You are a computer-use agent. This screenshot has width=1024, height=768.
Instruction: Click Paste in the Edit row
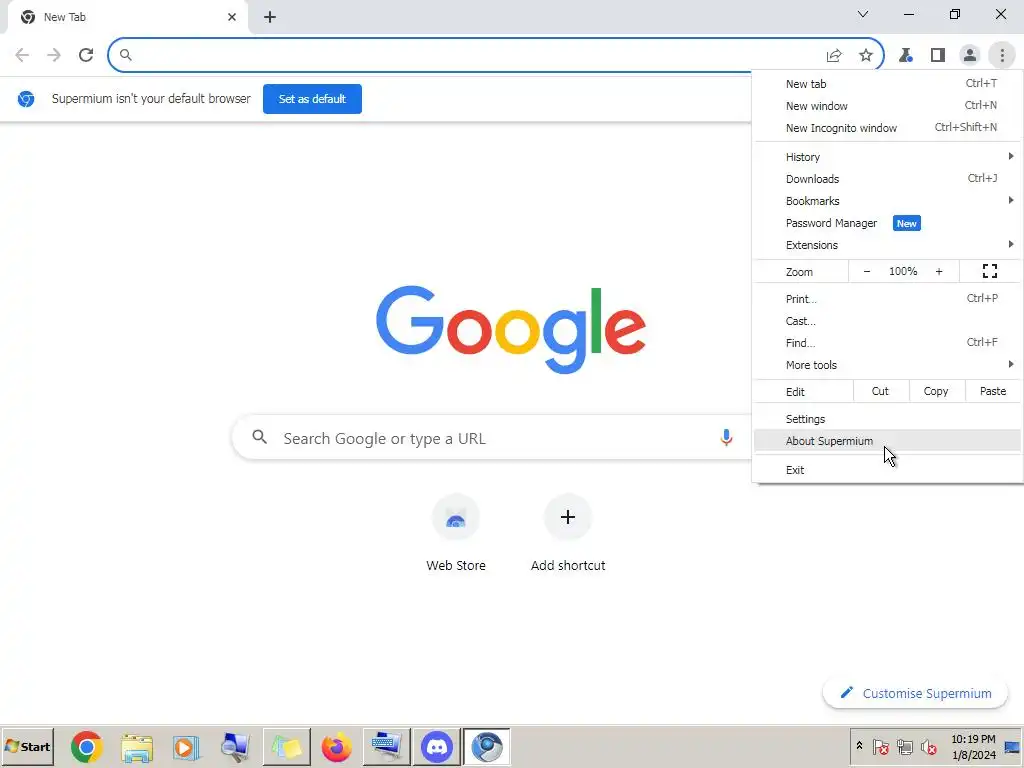tap(993, 391)
